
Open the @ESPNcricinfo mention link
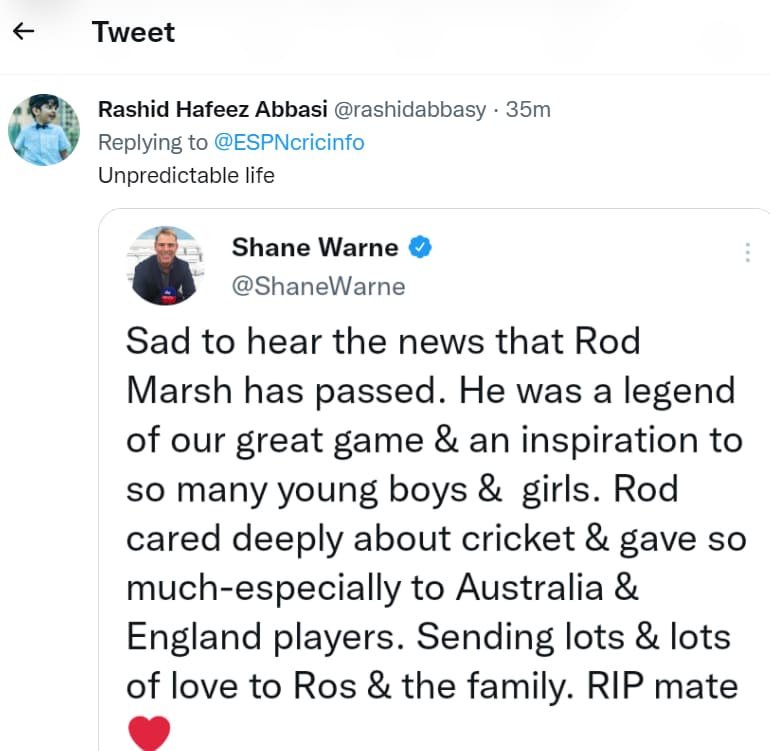pos(289,142)
